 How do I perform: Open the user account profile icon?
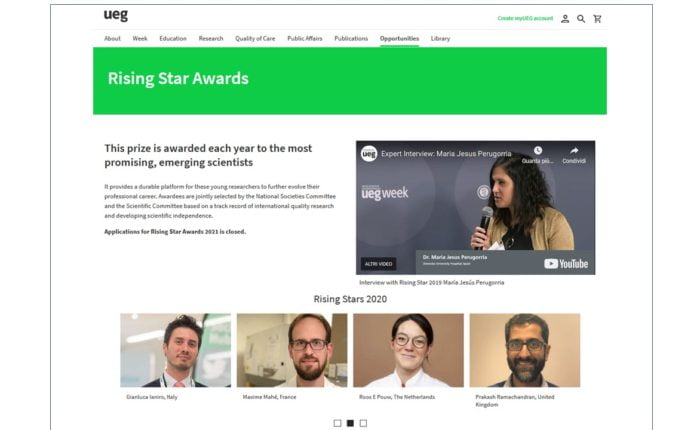click(x=565, y=19)
